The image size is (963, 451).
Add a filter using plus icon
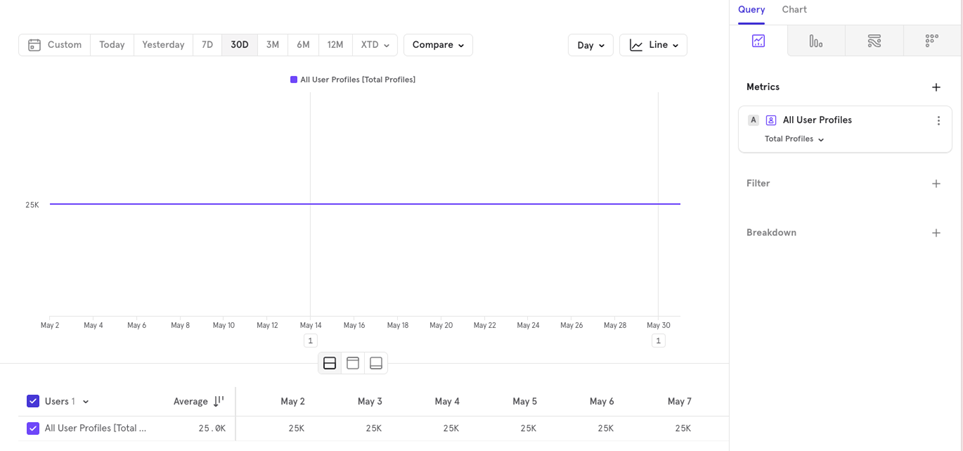pyautogui.click(x=936, y=184)
